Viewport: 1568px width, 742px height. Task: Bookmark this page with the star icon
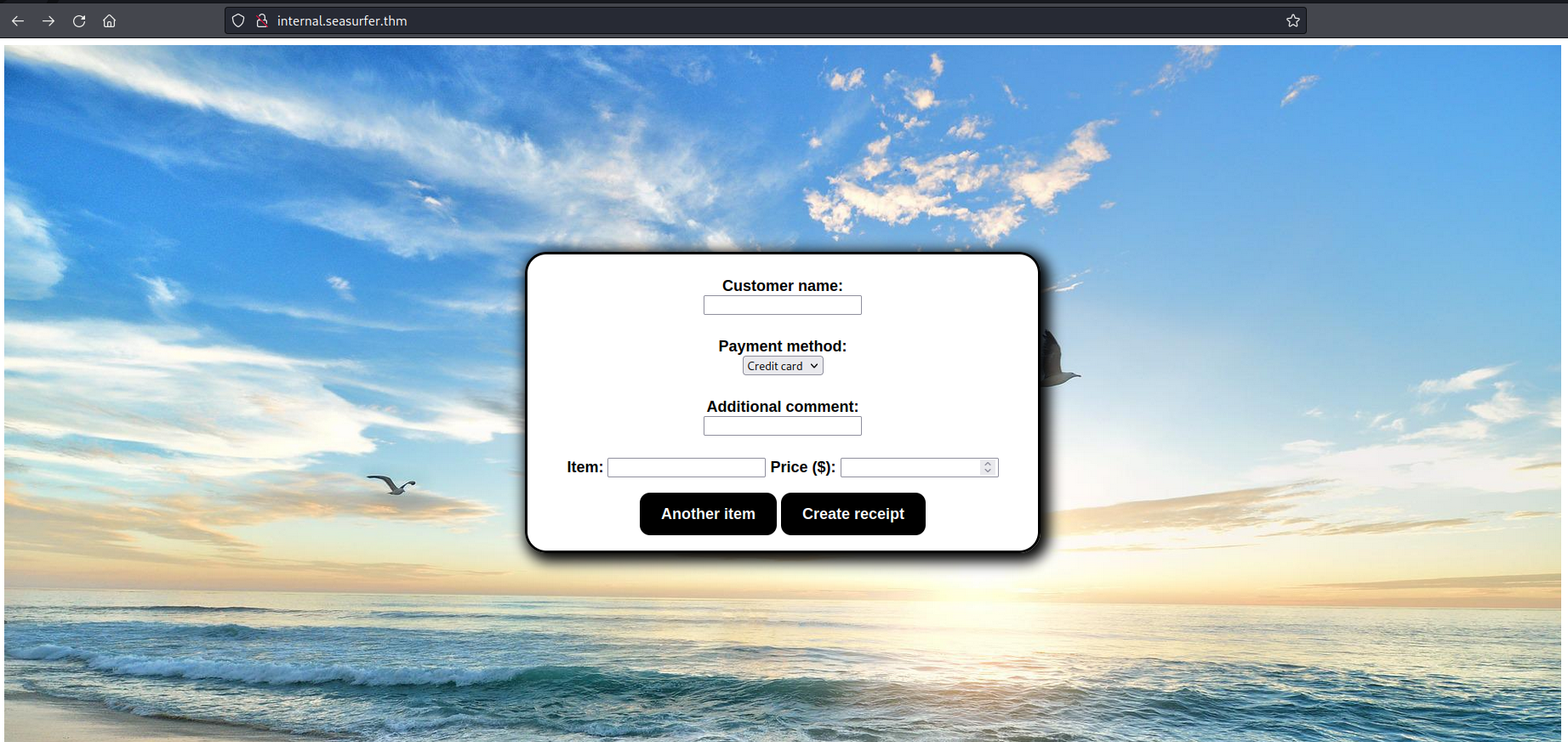pyautogui.click(x=1293, y=20)
